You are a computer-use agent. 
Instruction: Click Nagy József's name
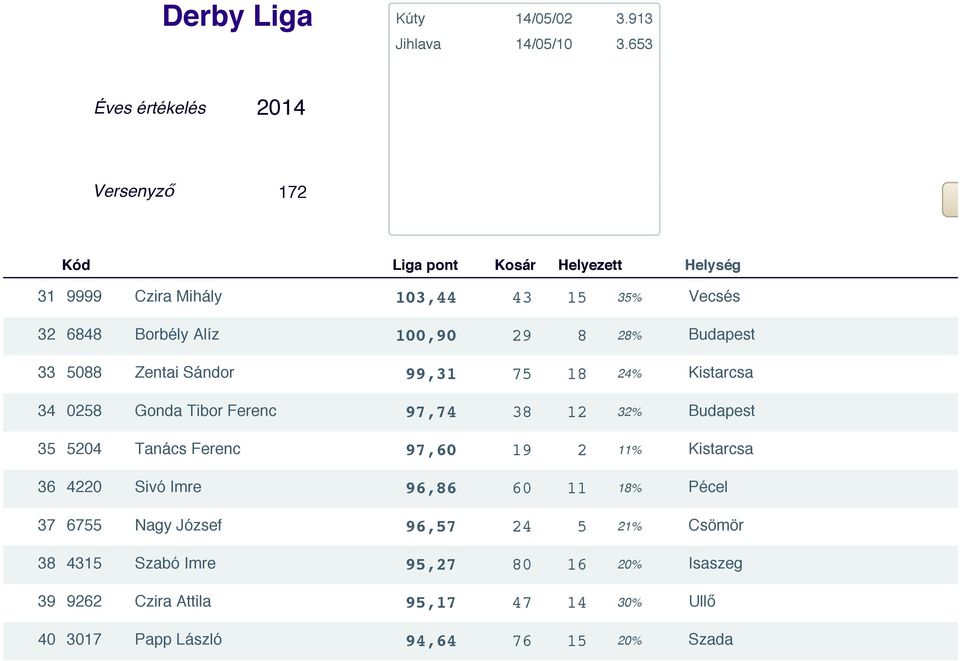(x=178, y=525)
